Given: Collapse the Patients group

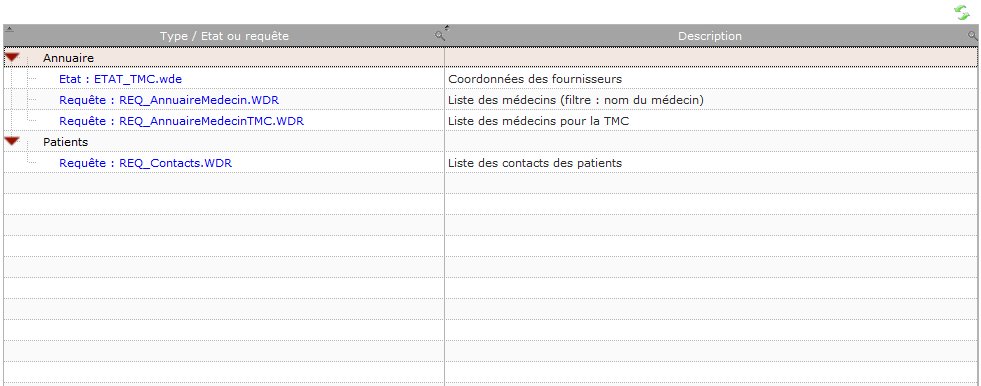Looking at the screenshot, I should pyautogui.click(x=12, y=141).
